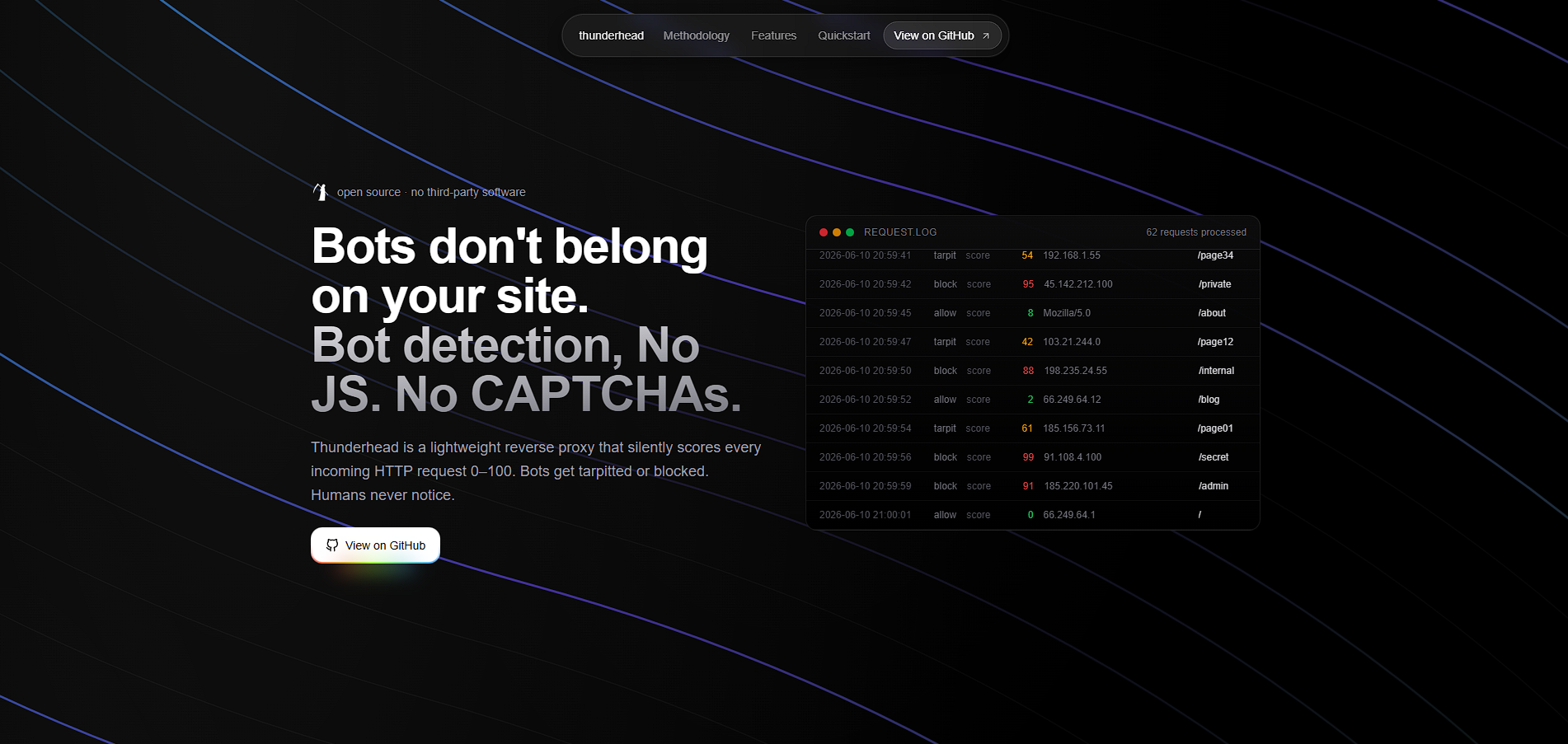Click the IP 198.235.24.55
This screenshot has height=744, width=1568.
pyautogui.click(x=1076, y=371)
